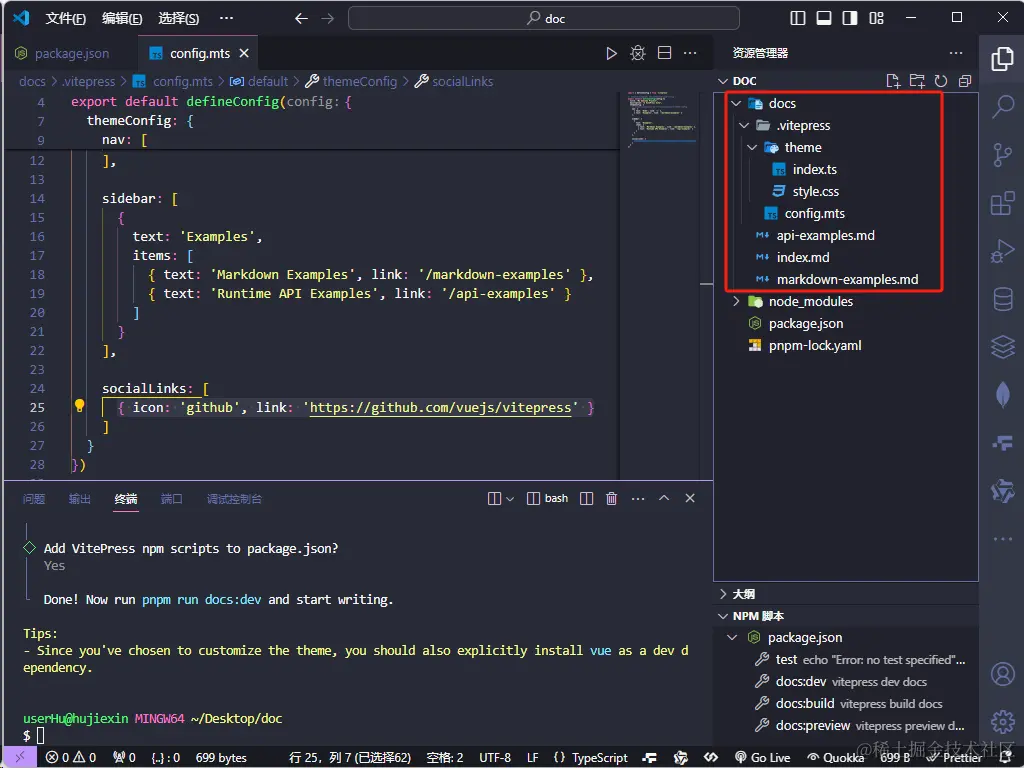This screenshot has height=768, width=1024.
Task: Click the doc search box in title bar
Action: click(x=544, y=18)
